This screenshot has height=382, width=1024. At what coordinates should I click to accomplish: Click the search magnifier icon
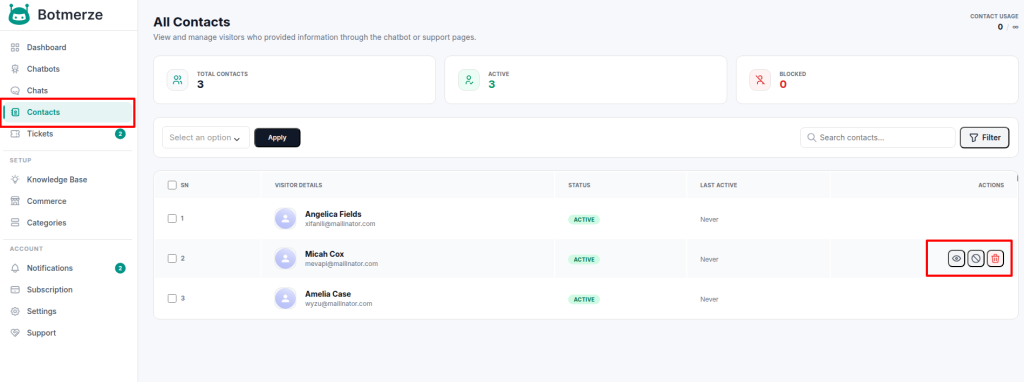[812, 138]
